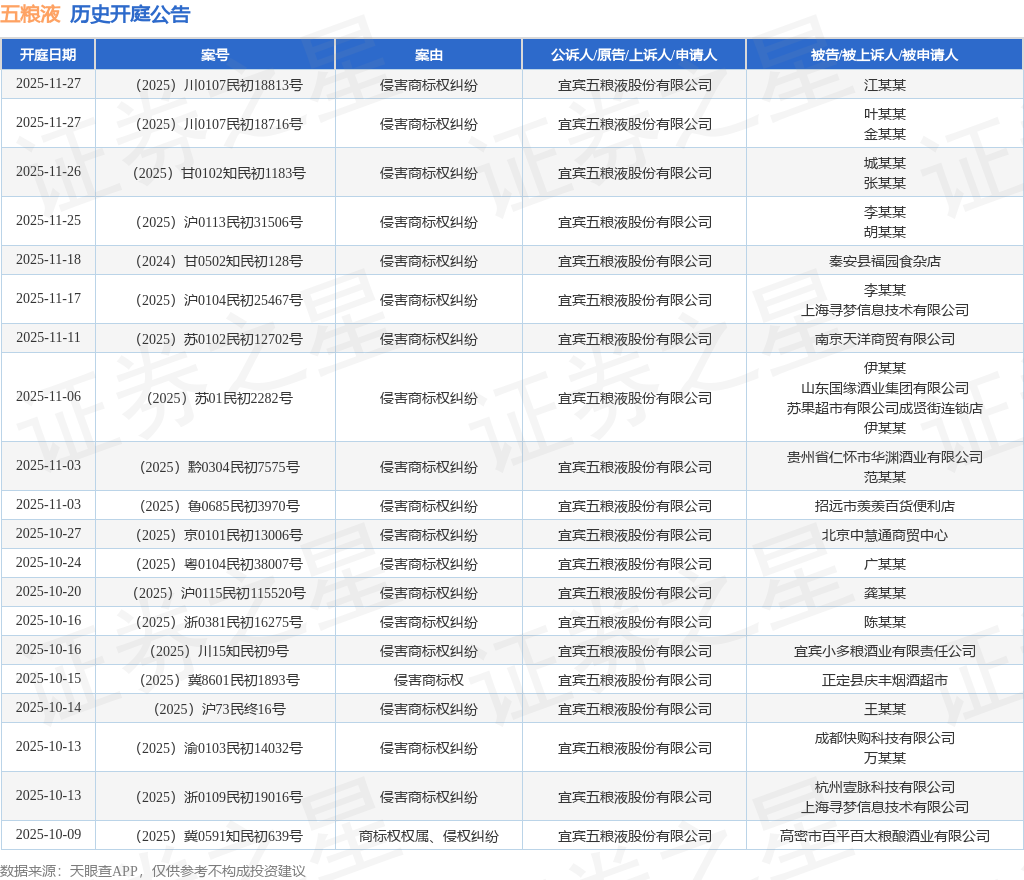Click the date 2025-11-17
Screen dimensions: 1024x880
pos(48,298)
